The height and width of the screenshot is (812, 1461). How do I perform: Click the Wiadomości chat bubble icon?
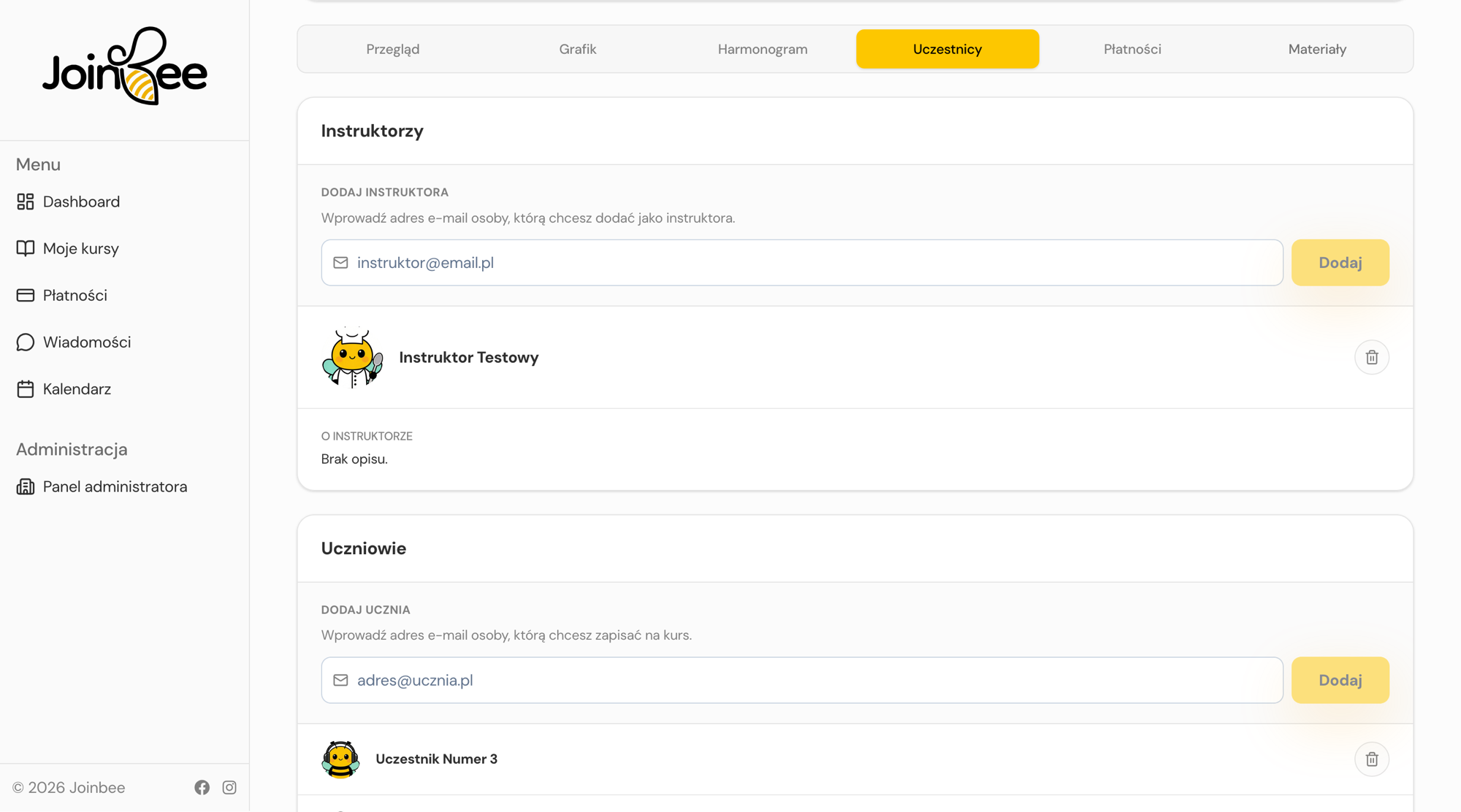pyautogui.click(x=26, y=342)
